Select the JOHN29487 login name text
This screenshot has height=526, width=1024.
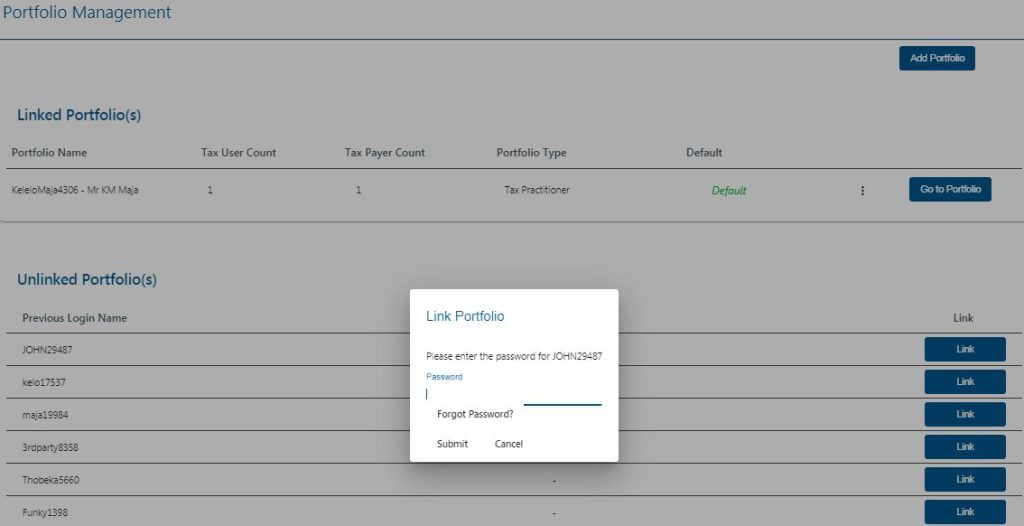pyautogui.click(x=47, y=350)
